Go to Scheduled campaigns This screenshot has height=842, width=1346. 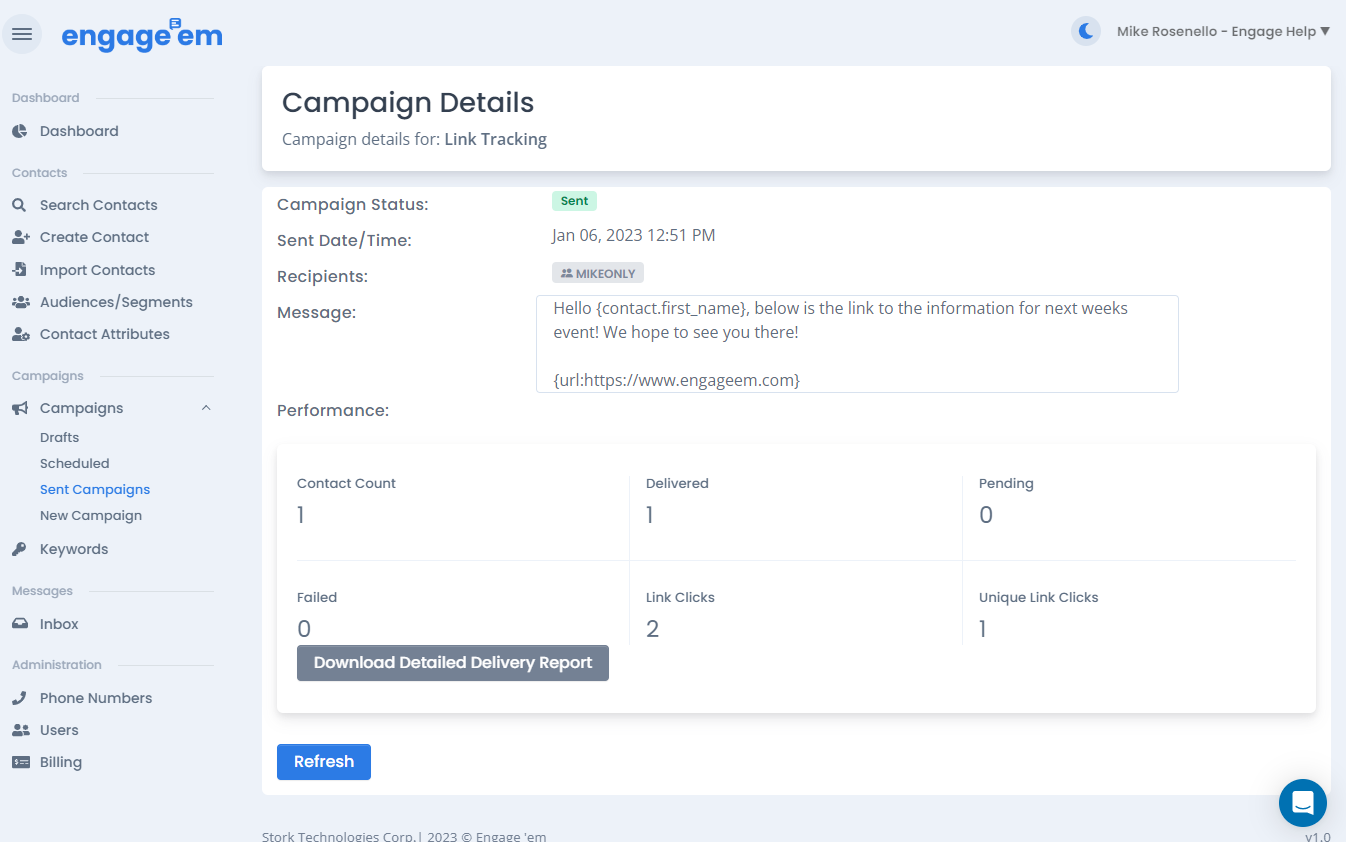pyautogui.click(x=74, y=463)
